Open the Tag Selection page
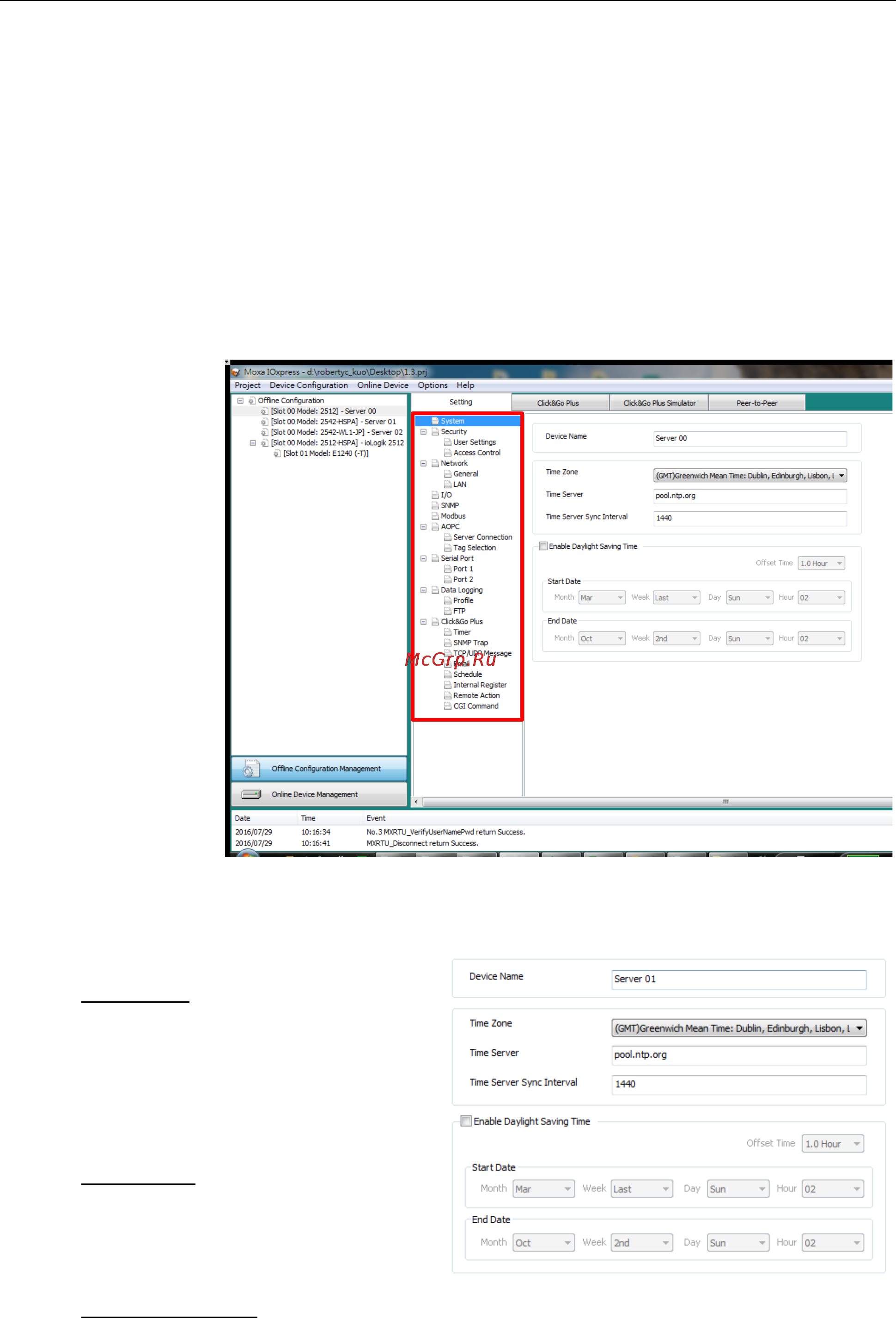Viewport: 896px width, 1318px height. 475,548
